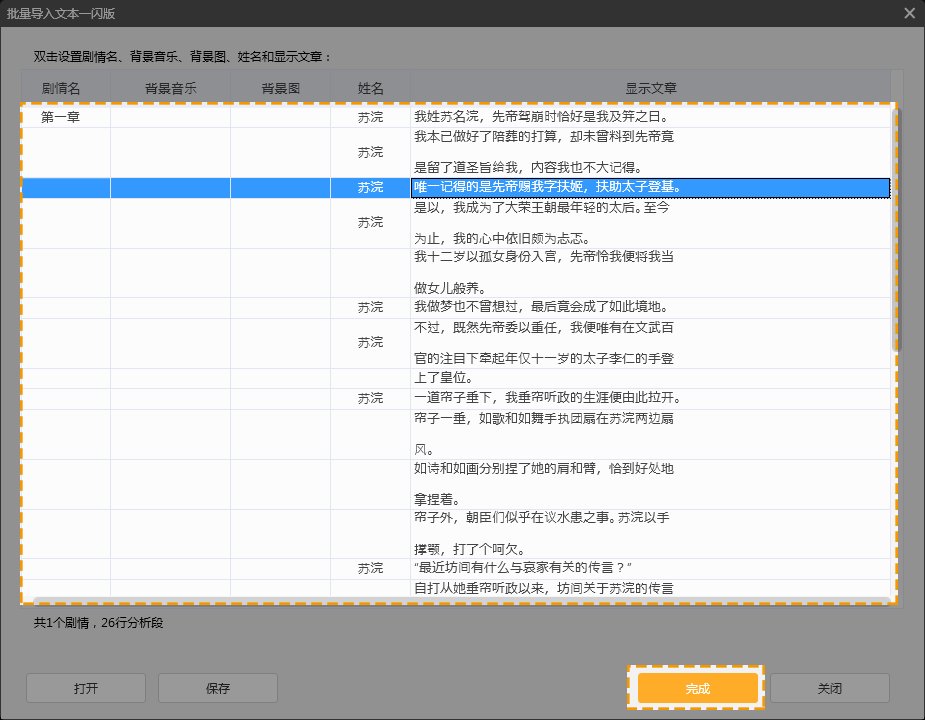
Task: Click the 显示文章 column header
Action: (x=651, y=88)
